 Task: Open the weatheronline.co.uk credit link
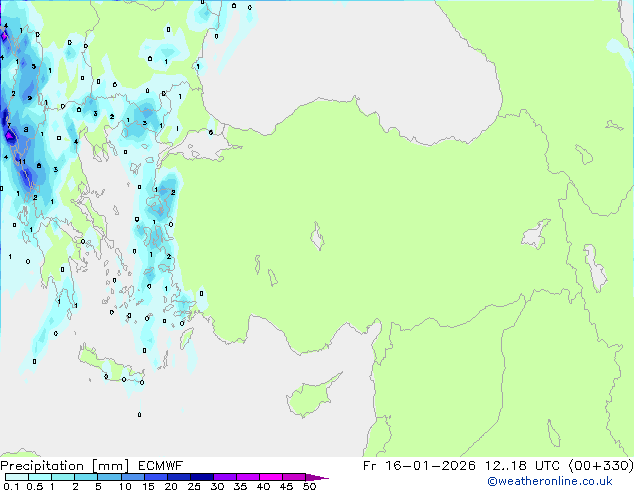coord(549,481)
